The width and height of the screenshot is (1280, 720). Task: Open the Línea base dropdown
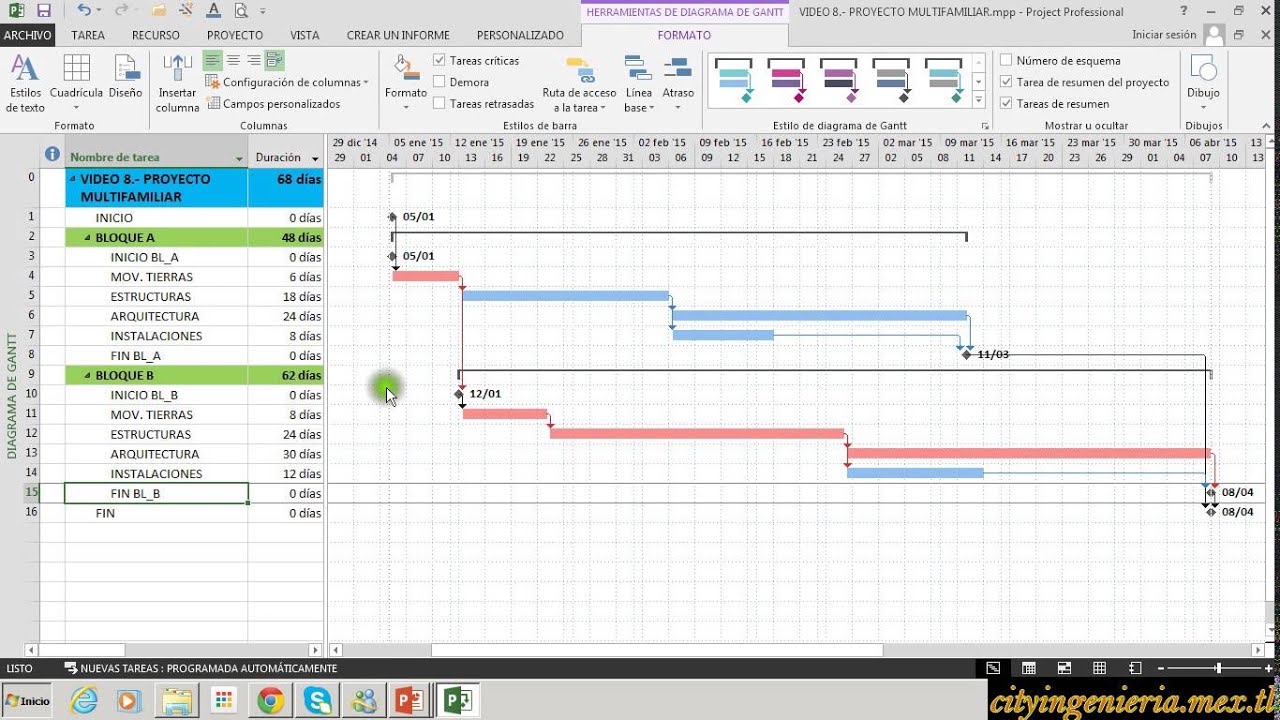pos(637,83)
